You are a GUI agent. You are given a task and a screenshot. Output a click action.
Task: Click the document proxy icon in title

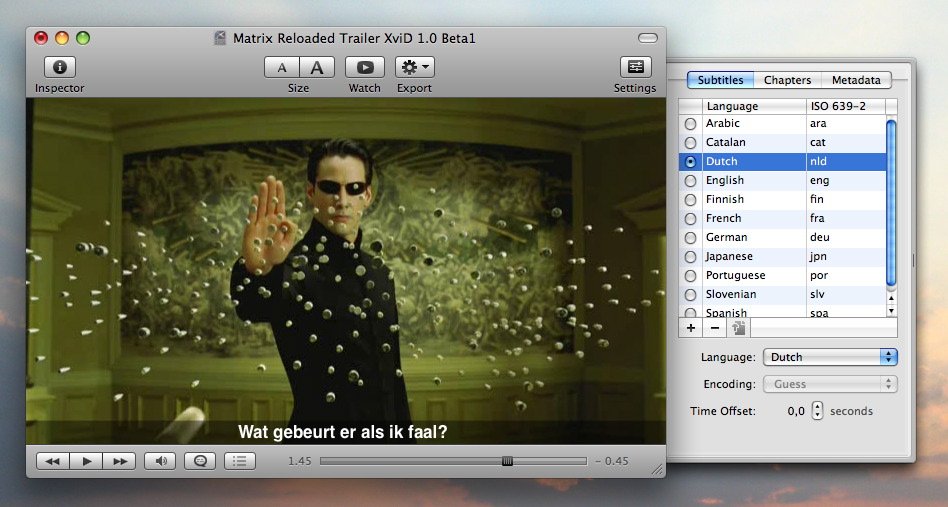pyautogui.click(x=220, y=38)
